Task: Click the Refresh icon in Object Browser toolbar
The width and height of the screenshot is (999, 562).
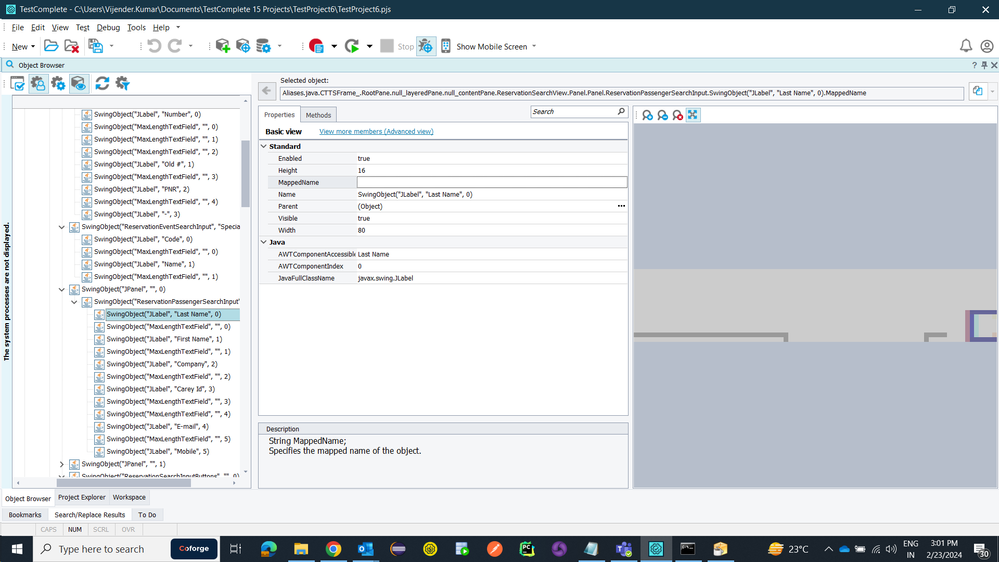Action: [x=102, y=83]
